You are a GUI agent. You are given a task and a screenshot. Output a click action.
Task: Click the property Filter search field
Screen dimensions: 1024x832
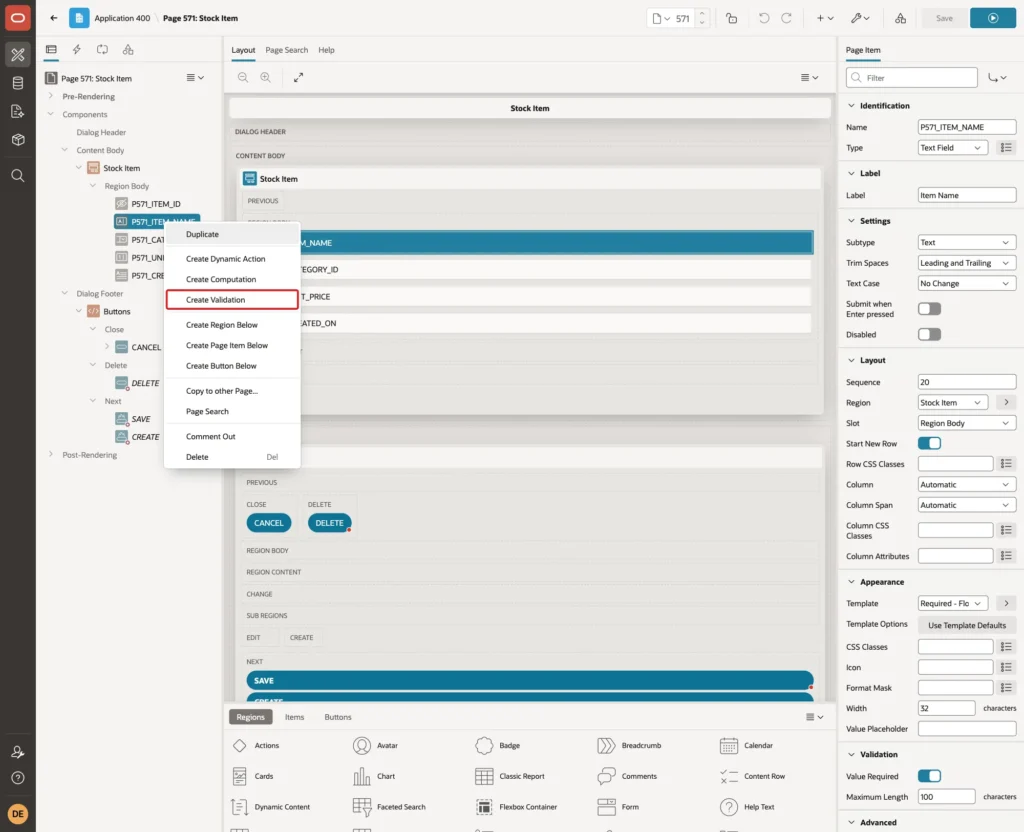(x=912, y=78)
